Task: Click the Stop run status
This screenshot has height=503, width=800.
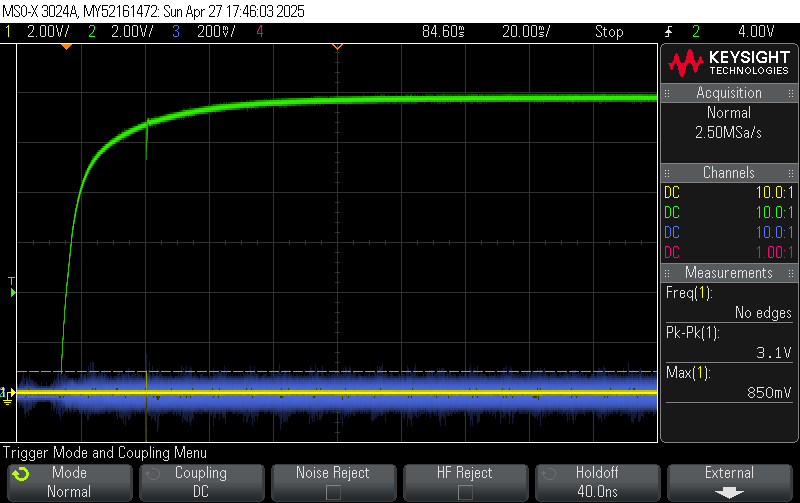Action: [609, 32]
